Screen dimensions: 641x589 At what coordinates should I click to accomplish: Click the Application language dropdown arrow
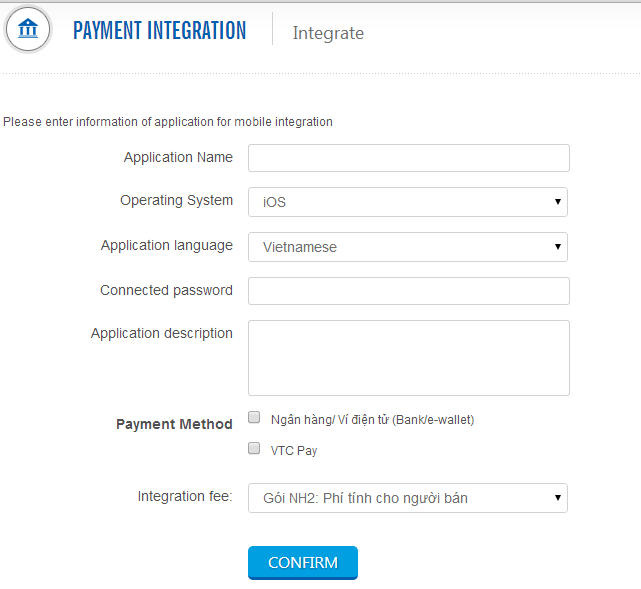(557, 247)
